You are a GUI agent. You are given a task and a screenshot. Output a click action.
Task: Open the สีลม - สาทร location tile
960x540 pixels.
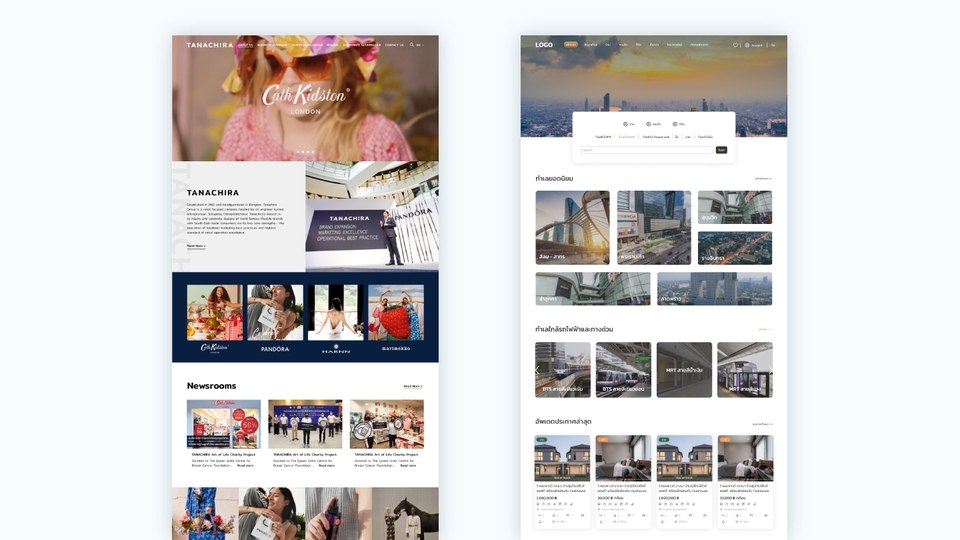(x=572, y=227)
